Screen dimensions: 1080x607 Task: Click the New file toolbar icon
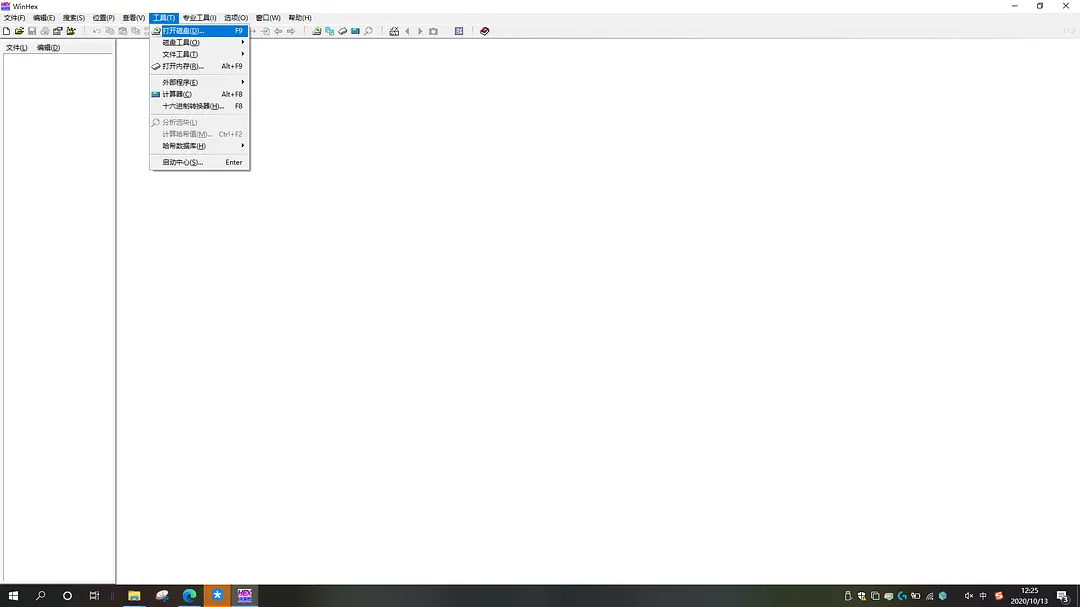coord(7,31)
